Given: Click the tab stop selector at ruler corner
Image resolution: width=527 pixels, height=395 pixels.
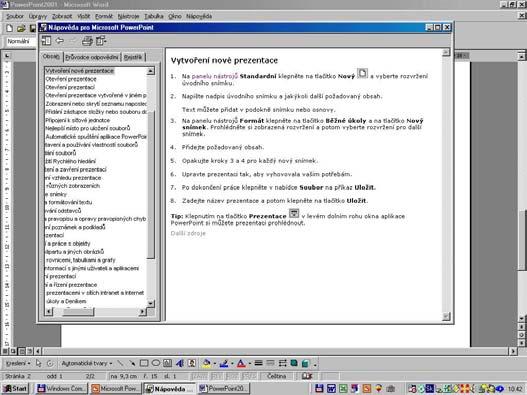Looking at the screenshot, I should click(7, 56).
